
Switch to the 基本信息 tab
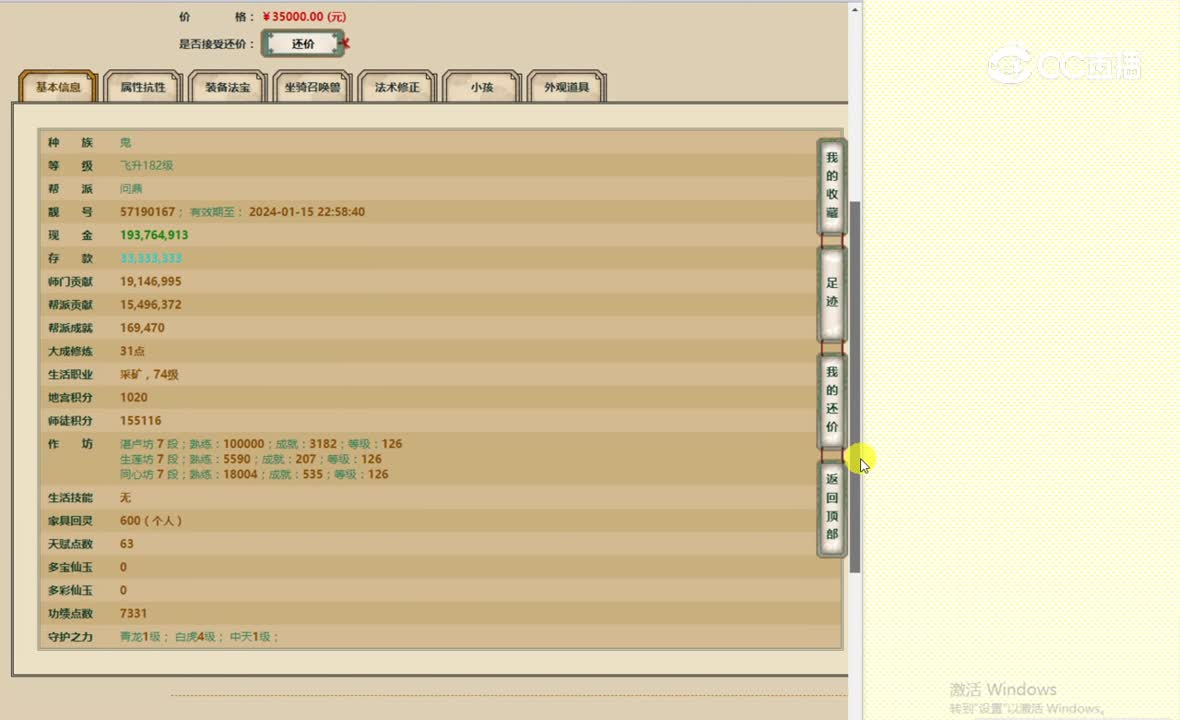[x=58, y=87]
